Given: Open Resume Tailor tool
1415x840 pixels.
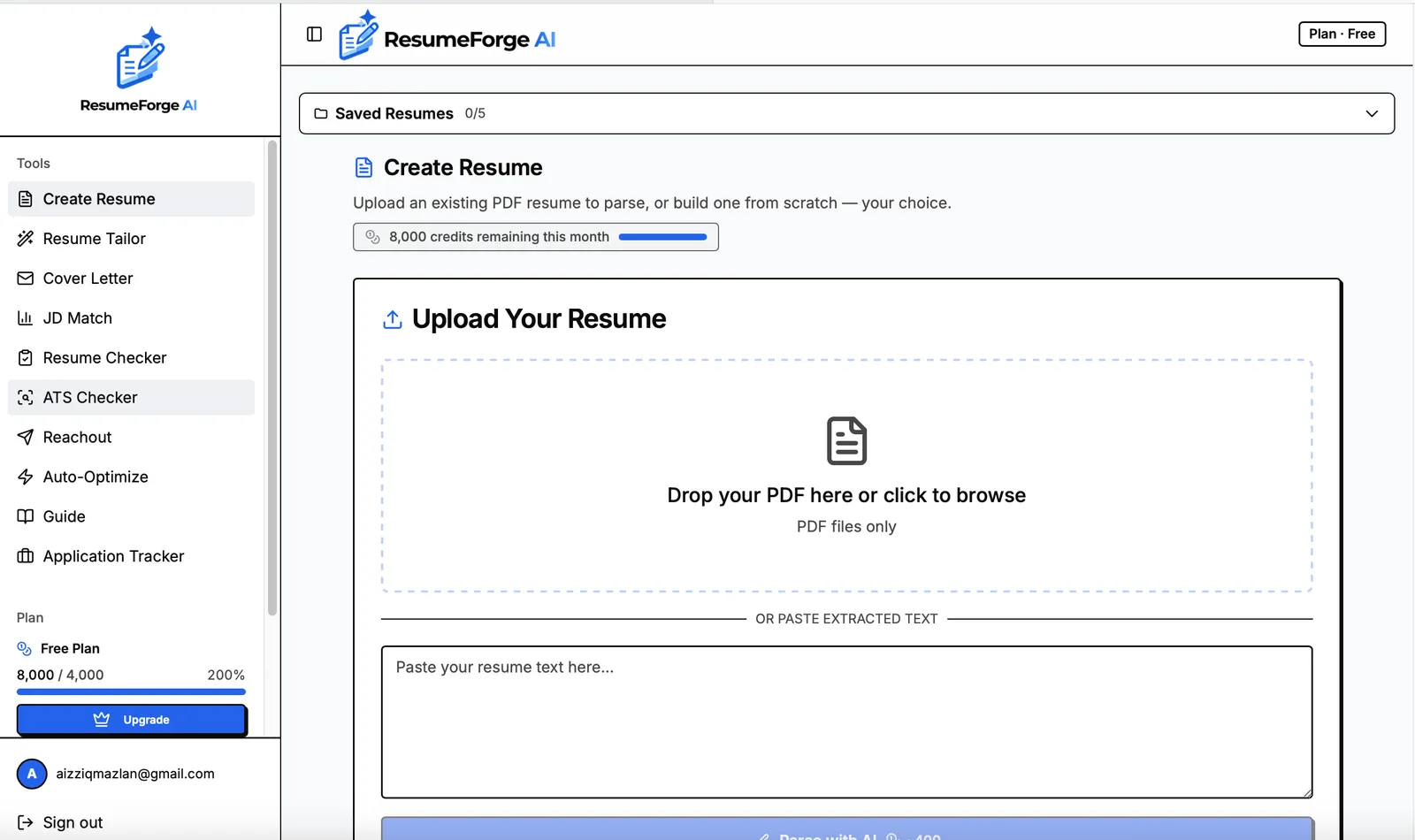Looking at the screenshot, I should [x=131, y=239].
